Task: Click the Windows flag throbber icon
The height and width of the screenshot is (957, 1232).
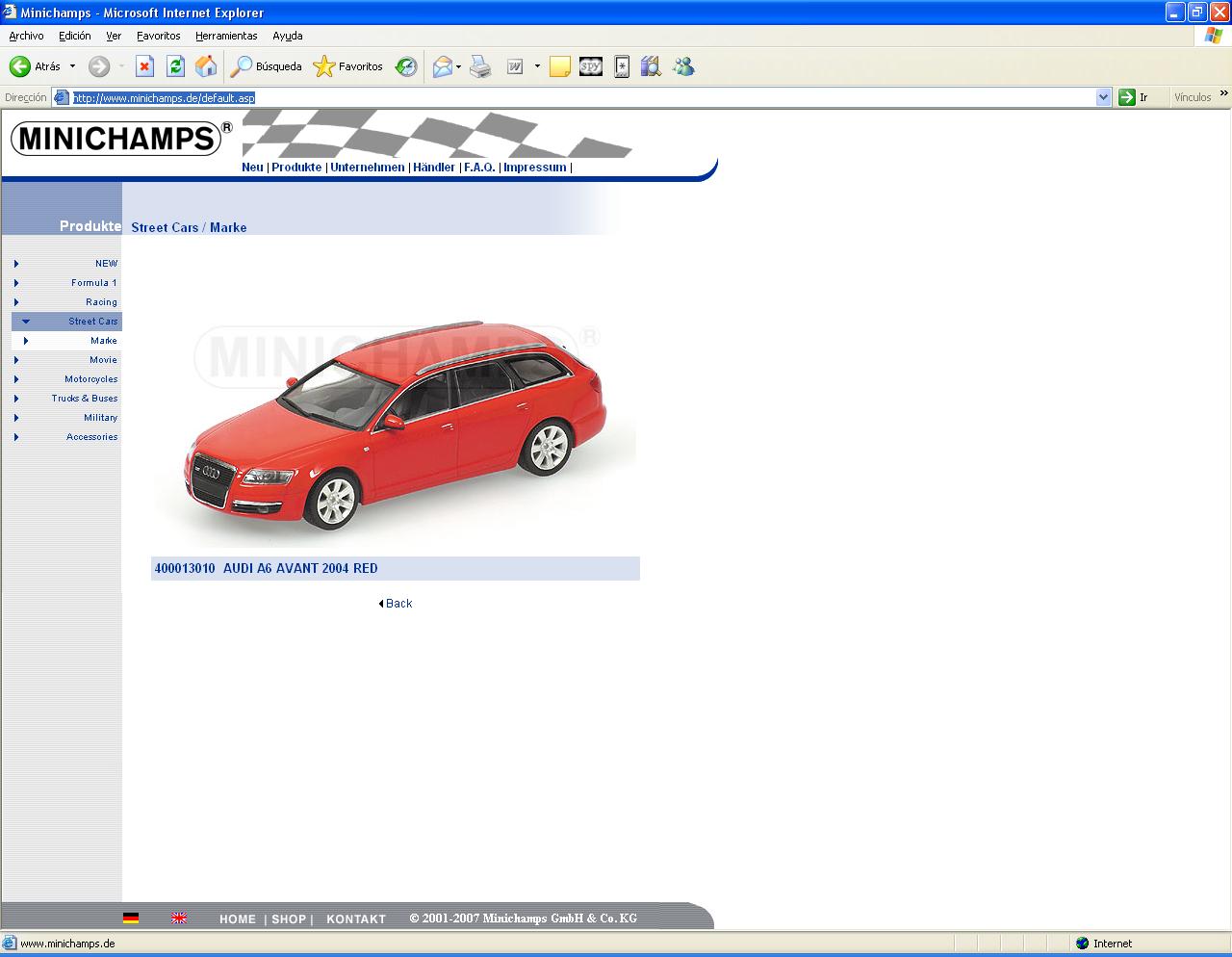Action: tap(1214, 36)
